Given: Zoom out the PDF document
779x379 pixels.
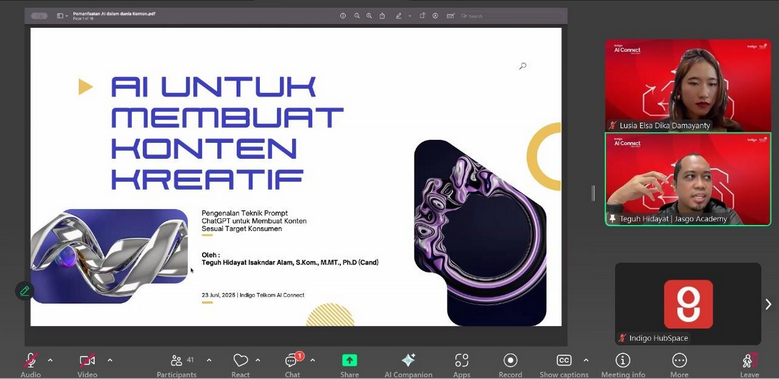Looking at the screenshot, I should tap(357, 16).
